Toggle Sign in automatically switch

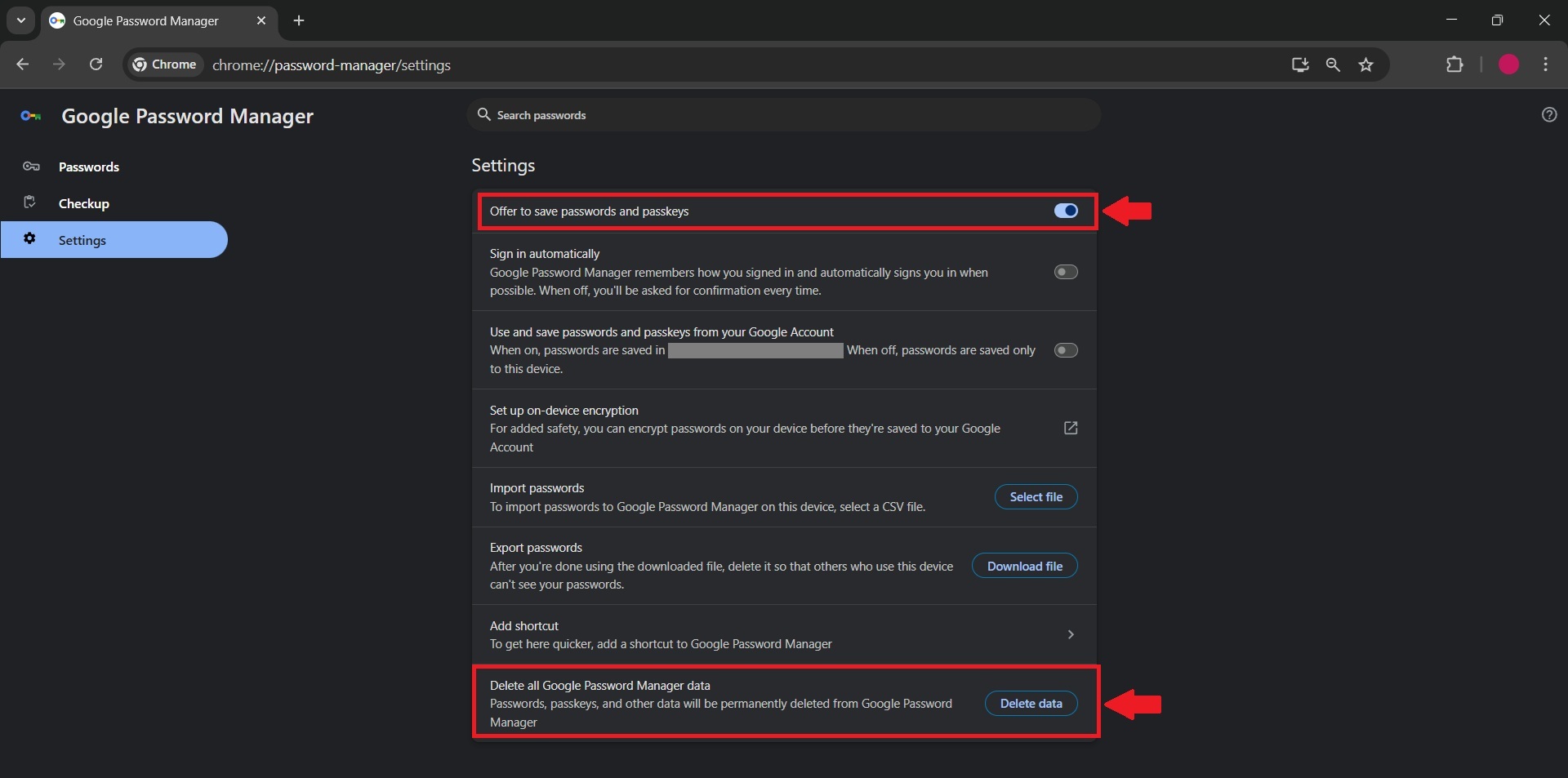(x=1066, y=272)
